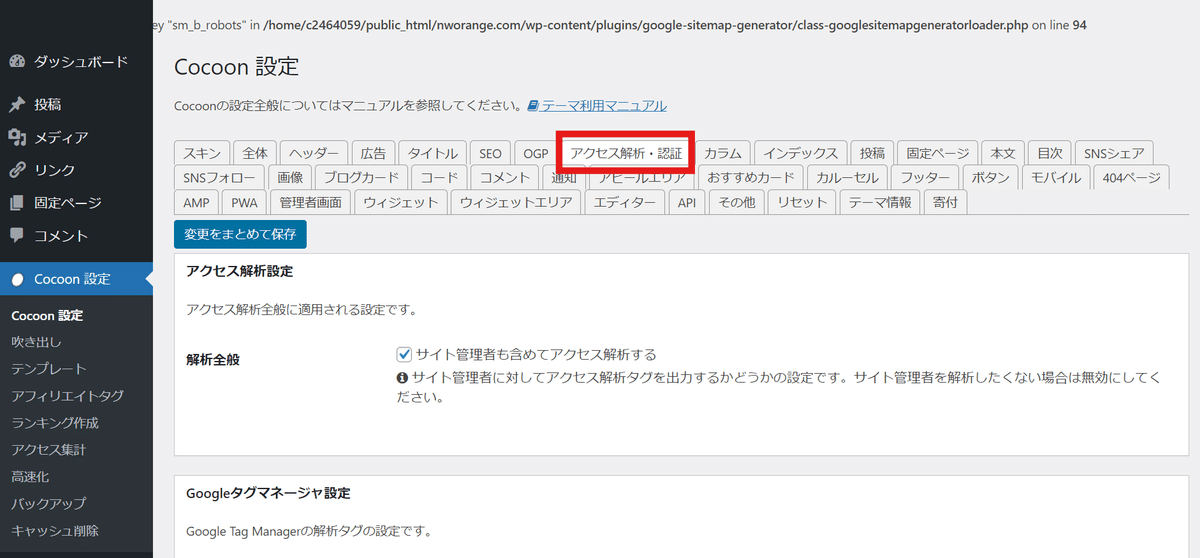Open the リセット tab
1200x558 pixels.
[x=803, y=202]
